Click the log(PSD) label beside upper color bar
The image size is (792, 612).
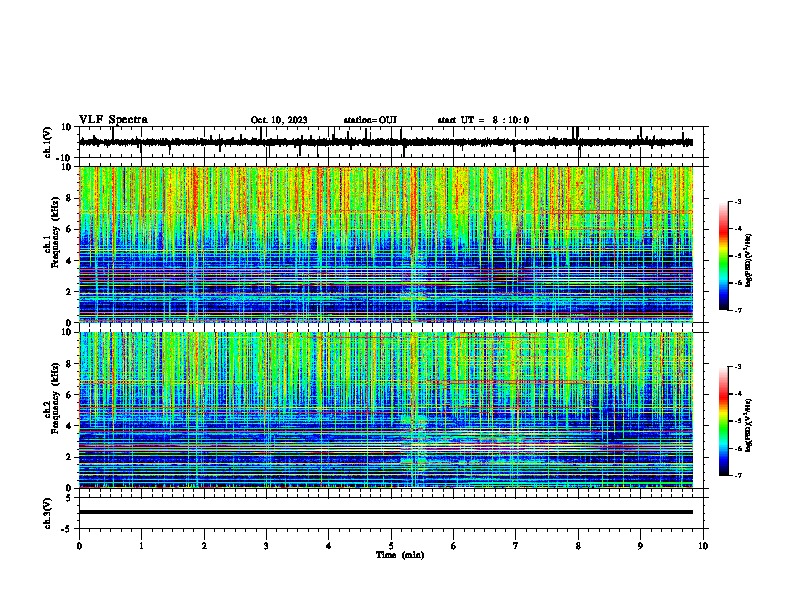749,261
